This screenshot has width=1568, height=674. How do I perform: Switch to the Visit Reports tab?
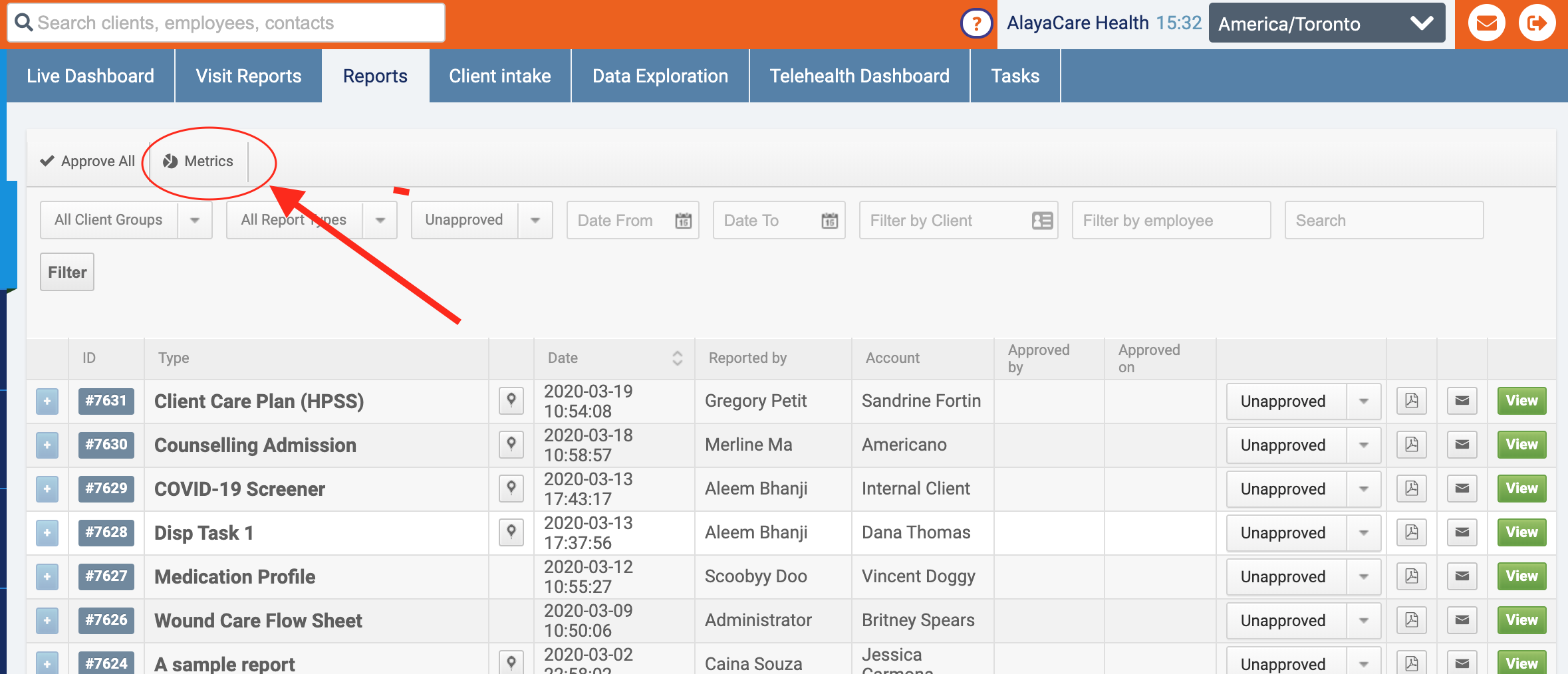coord(248,76)
